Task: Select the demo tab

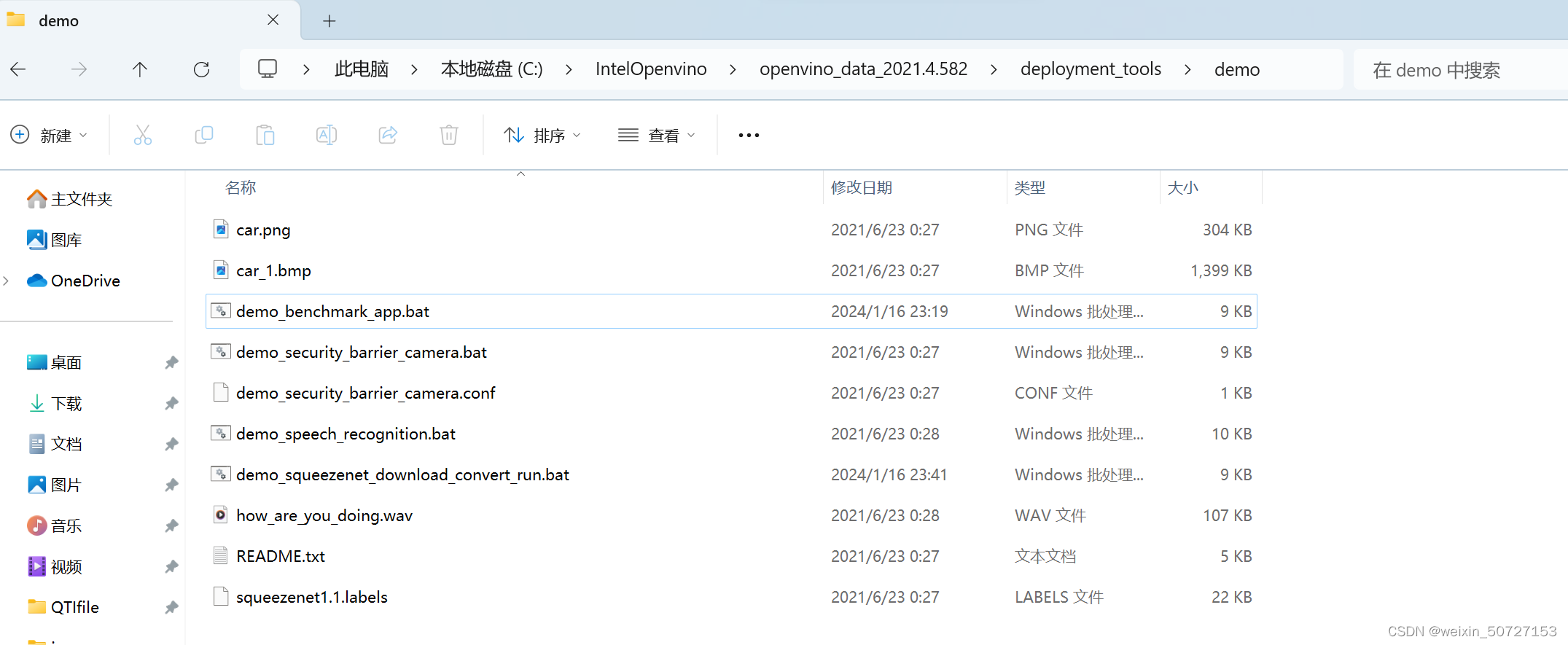Action: pyautogui.click(x=149, y=20)
